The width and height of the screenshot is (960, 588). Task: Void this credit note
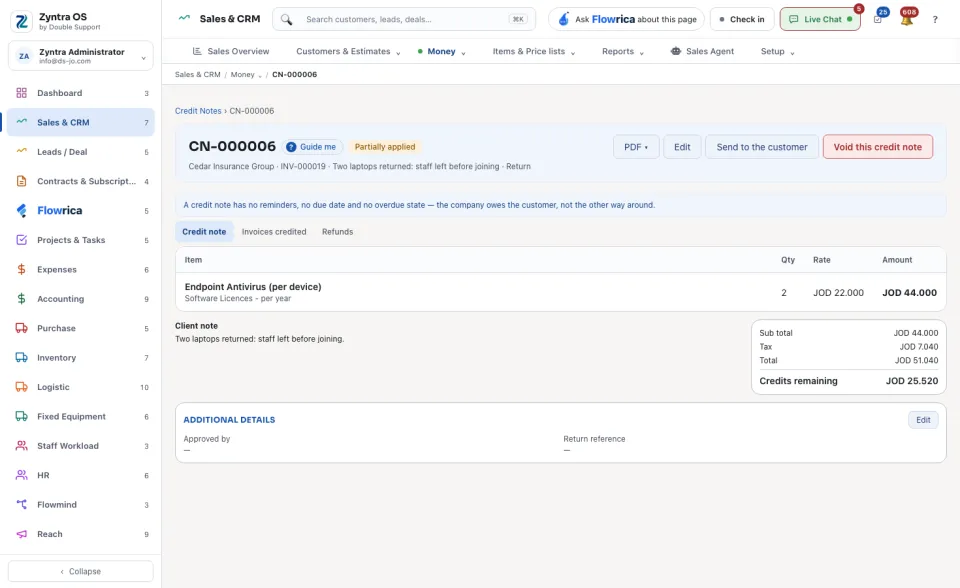point(877,147)
